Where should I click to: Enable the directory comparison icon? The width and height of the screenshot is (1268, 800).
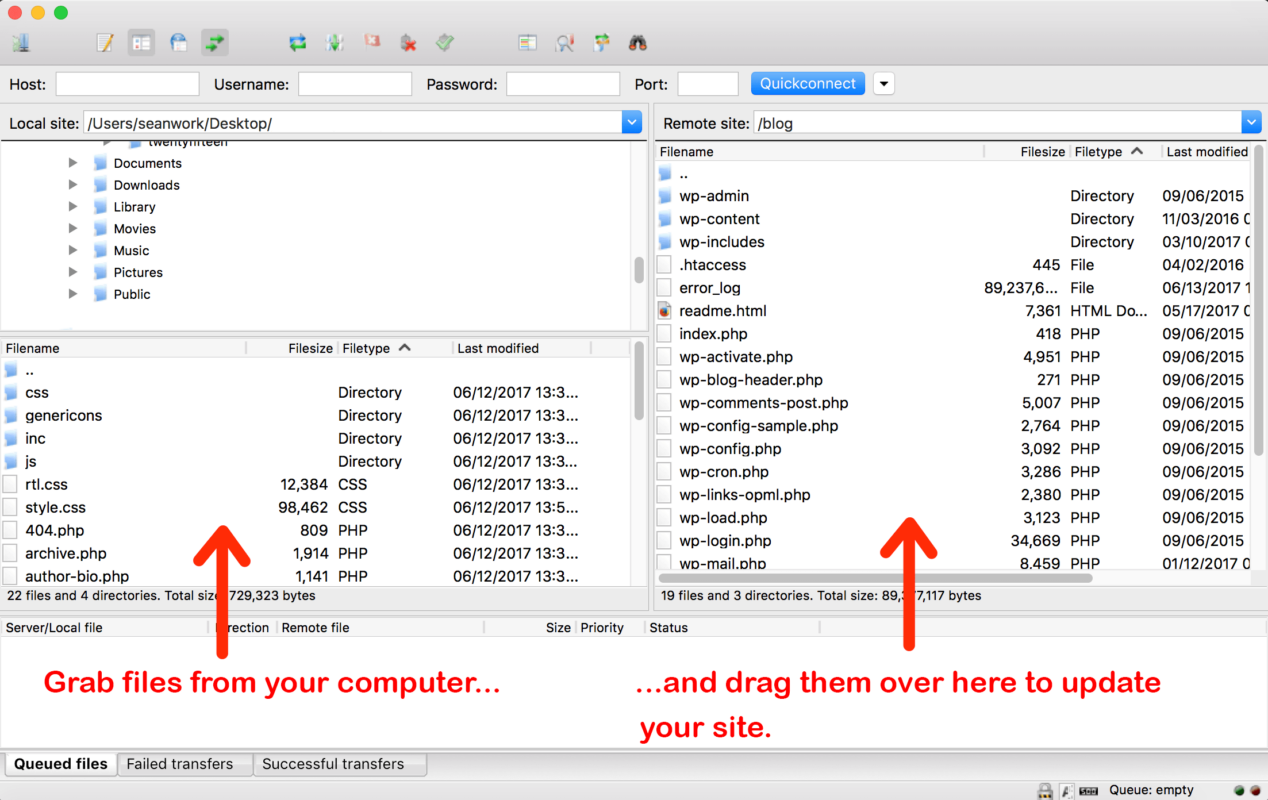coord(565,43)
